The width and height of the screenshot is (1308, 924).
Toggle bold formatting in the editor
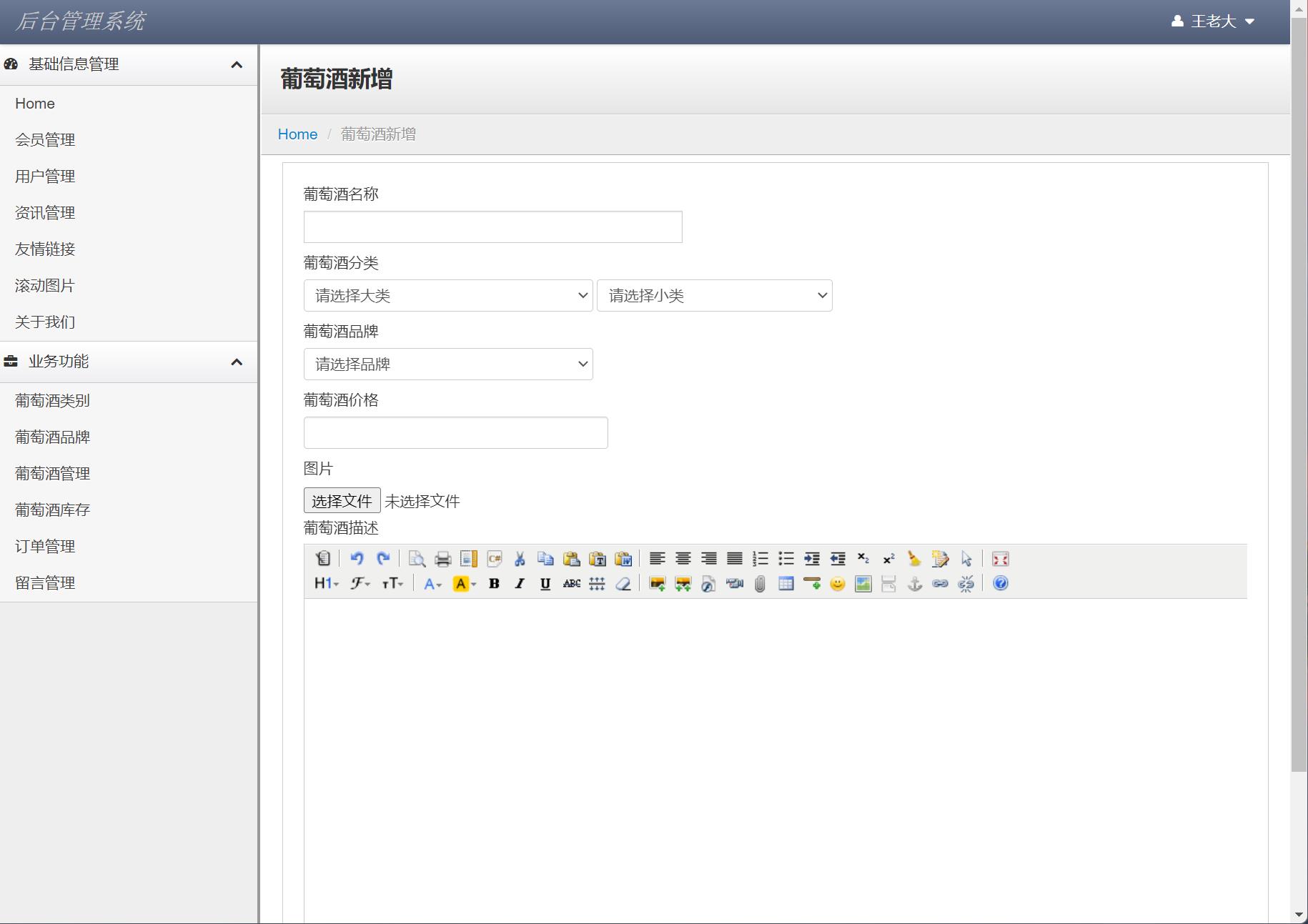coord(494,584)
